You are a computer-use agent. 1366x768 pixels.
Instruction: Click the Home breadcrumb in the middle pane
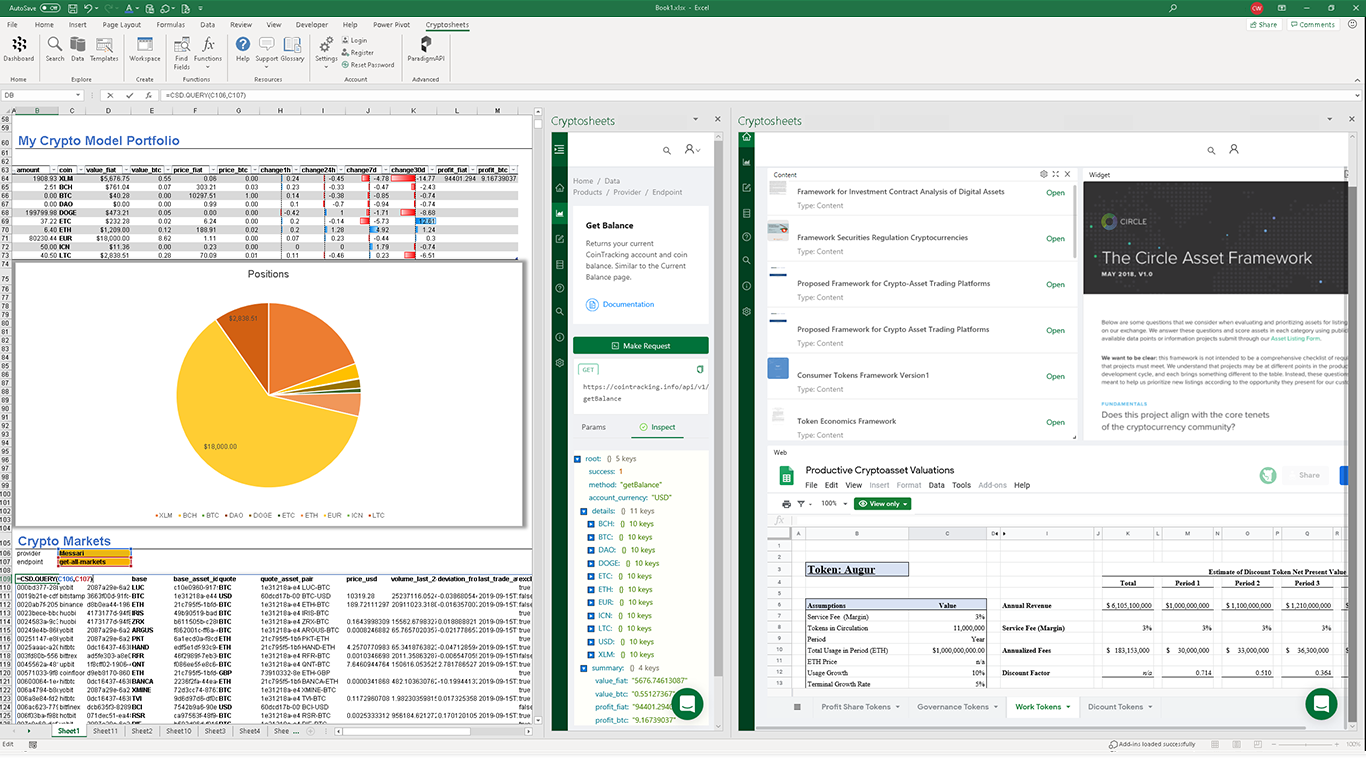(x=583, y=181)
